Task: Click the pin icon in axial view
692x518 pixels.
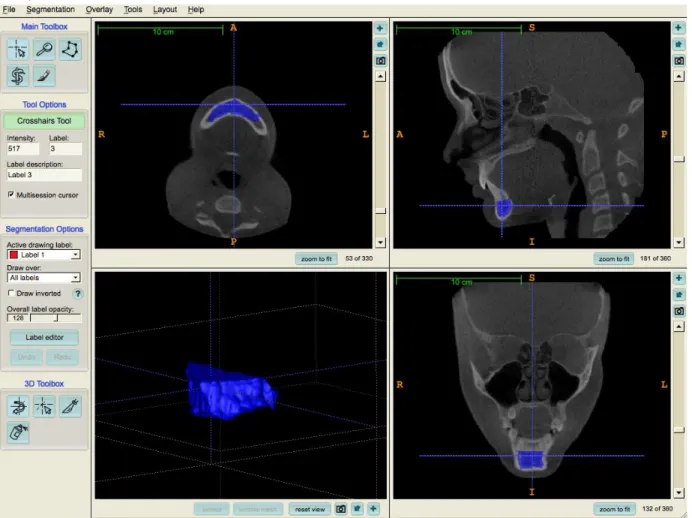Action: pos(380,44)
